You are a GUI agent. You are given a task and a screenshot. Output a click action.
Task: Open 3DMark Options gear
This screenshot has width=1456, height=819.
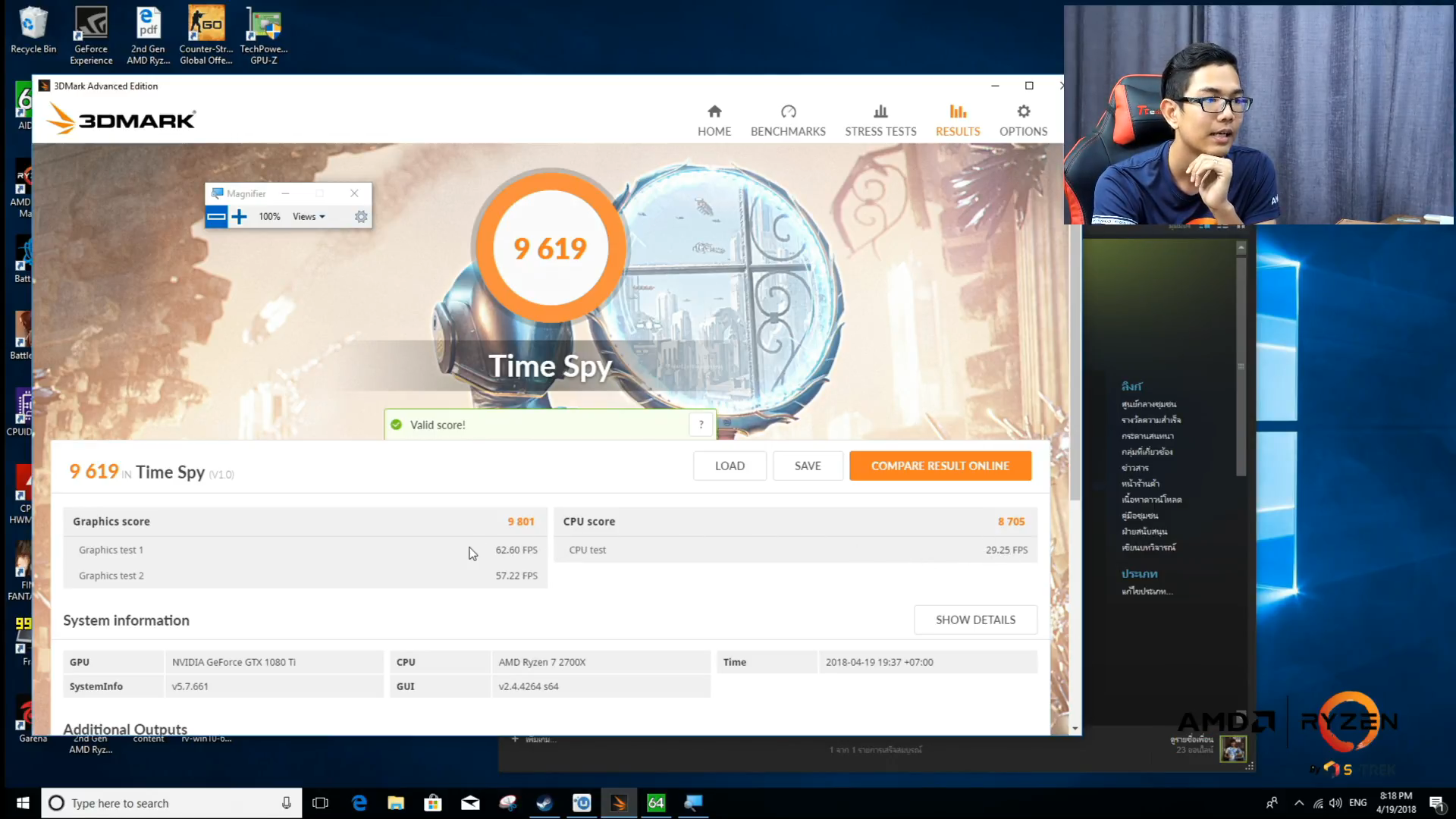(1023, 112)
